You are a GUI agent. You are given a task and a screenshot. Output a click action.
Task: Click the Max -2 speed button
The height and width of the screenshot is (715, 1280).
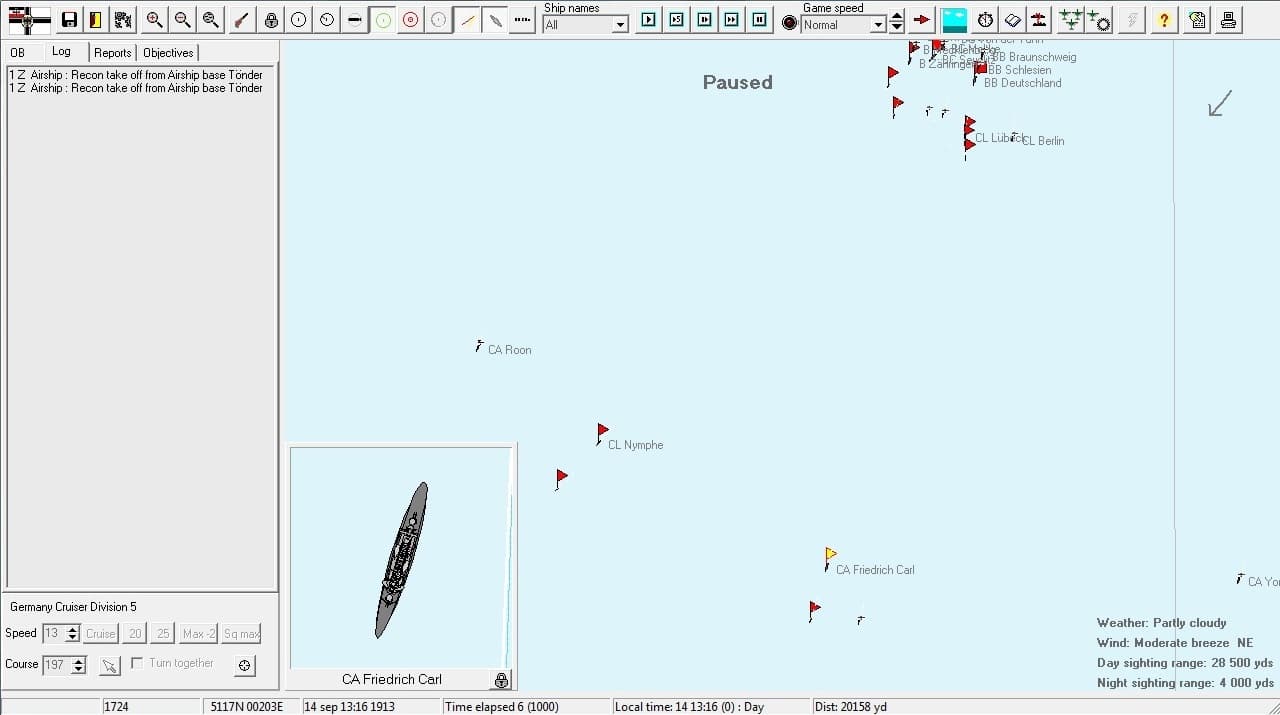199,634
